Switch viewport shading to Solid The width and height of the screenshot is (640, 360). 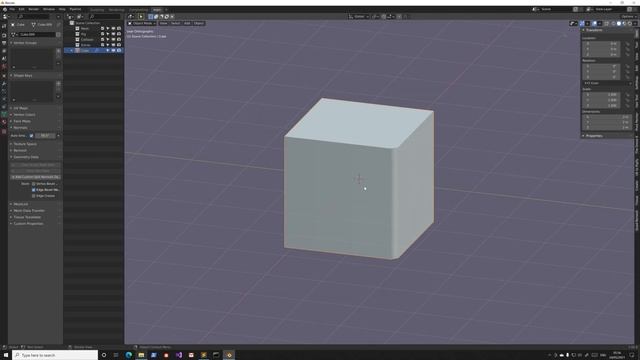click(x=619, y=24)
